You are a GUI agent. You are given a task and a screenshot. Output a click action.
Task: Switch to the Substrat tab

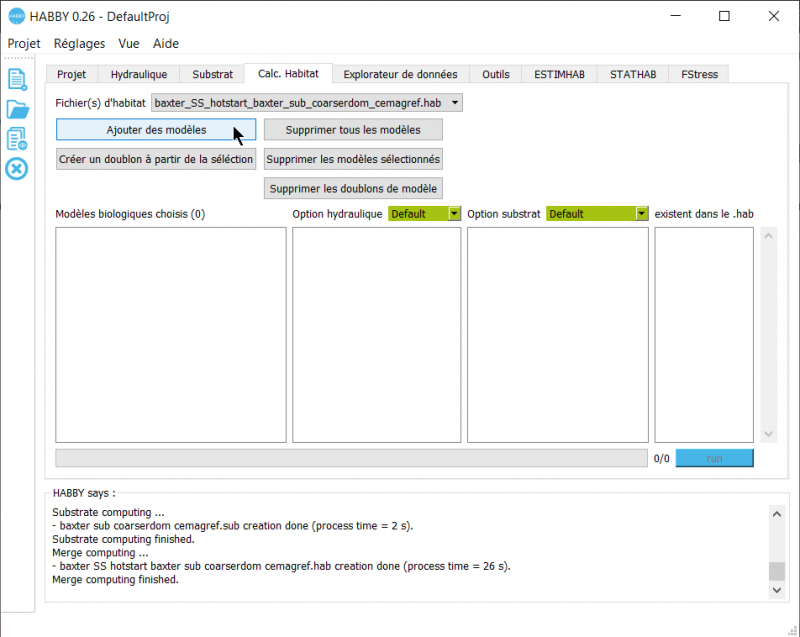click(212, 73)
